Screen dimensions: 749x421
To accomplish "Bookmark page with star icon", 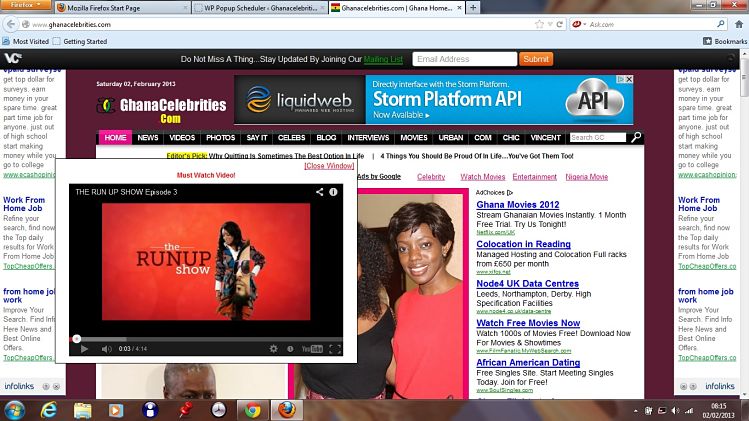I will (x=539, y=24).
